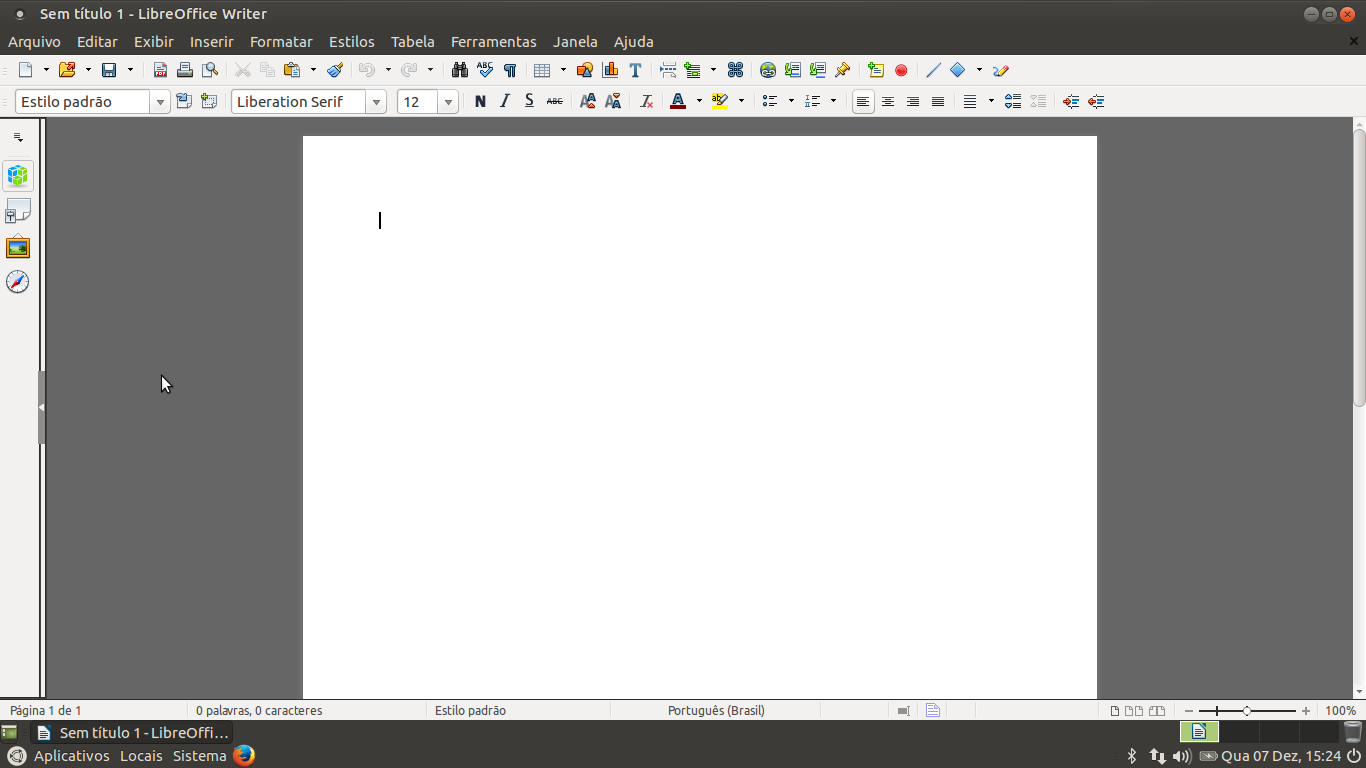
Task: Decrease the paragraph indent
Action: (1096, 101)
